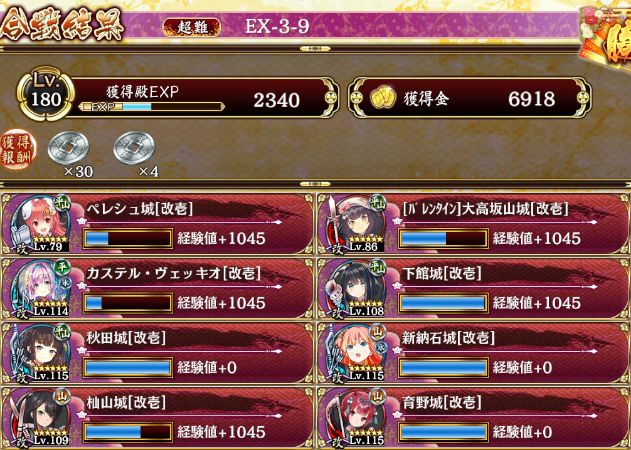This screenshot has width=631, height=450.
Task: Click the 合戦結果 title banner
Action: (x=61, y=24)
